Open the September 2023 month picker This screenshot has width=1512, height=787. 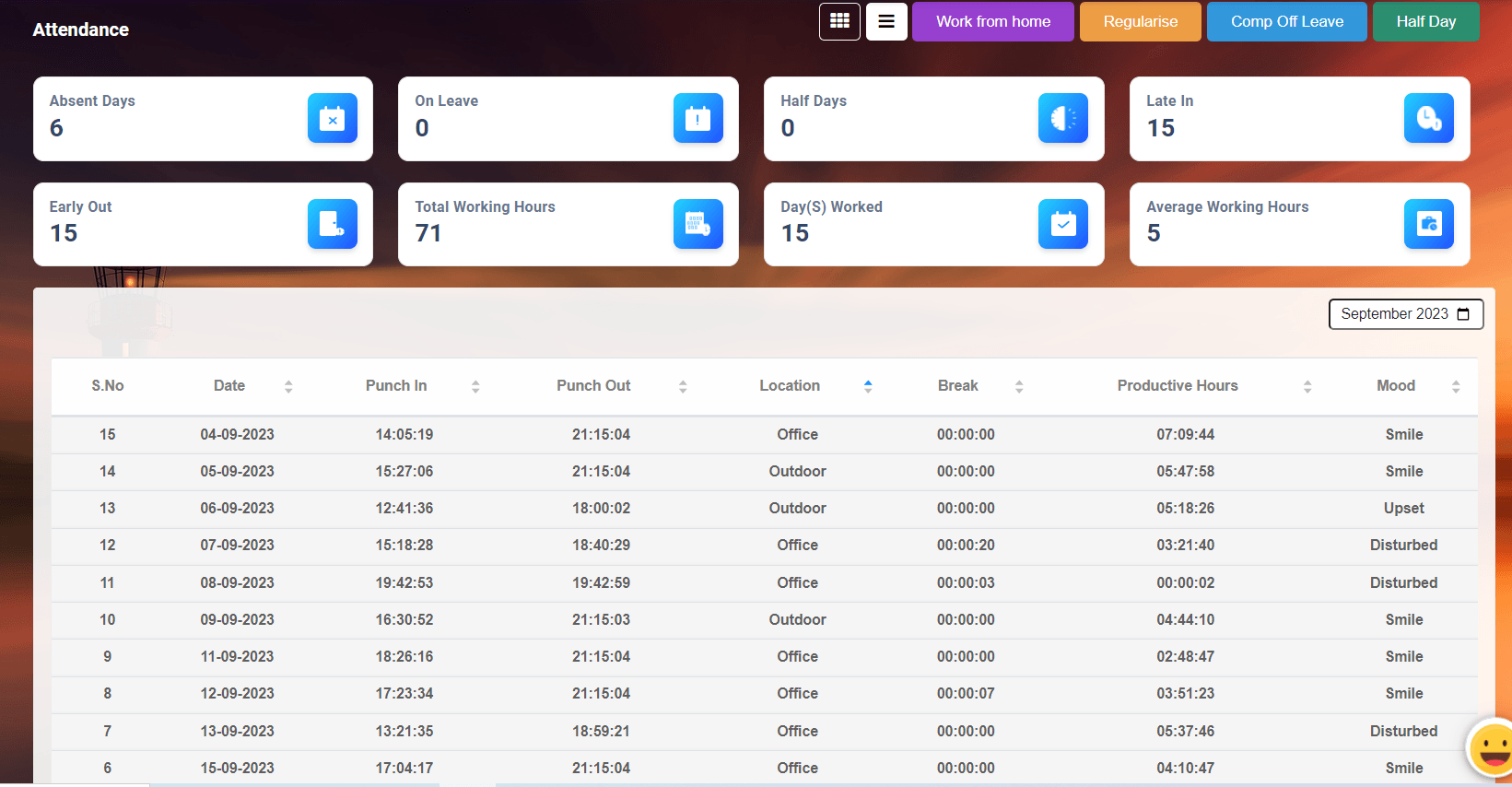click(x=1405, y=314)
